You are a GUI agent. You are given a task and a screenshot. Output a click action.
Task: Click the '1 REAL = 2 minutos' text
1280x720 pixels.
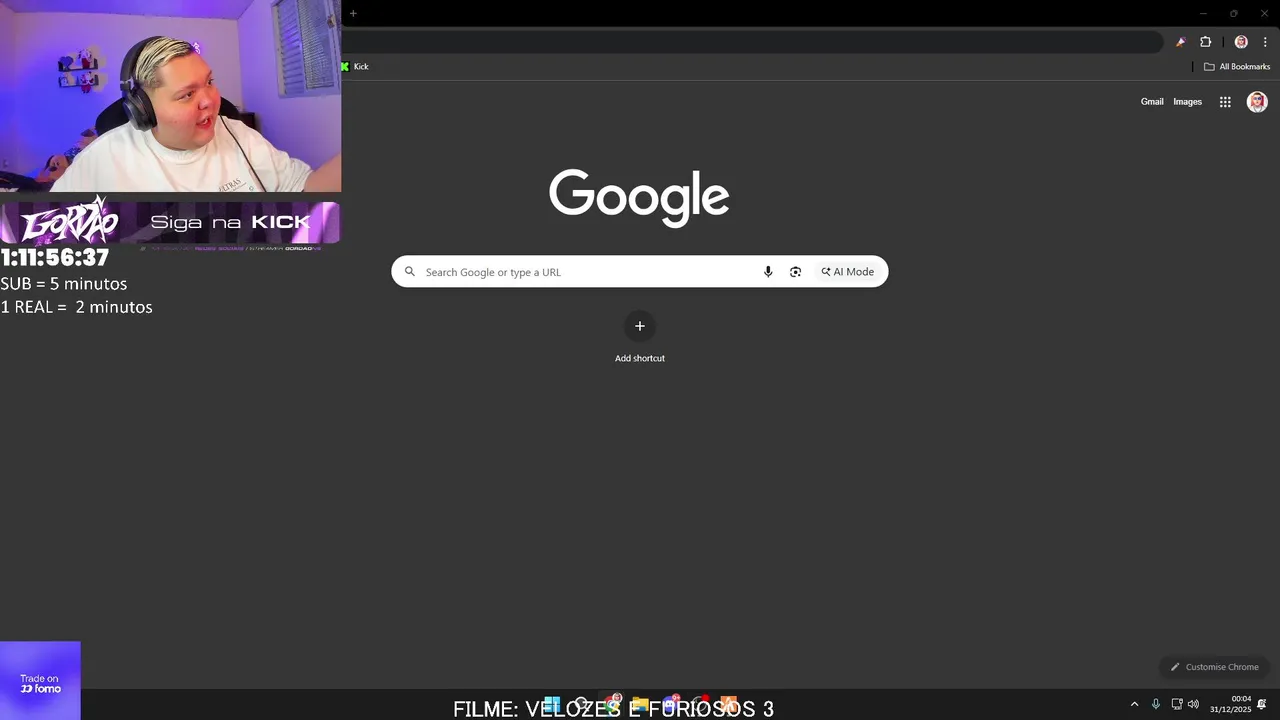pos(77,307)
